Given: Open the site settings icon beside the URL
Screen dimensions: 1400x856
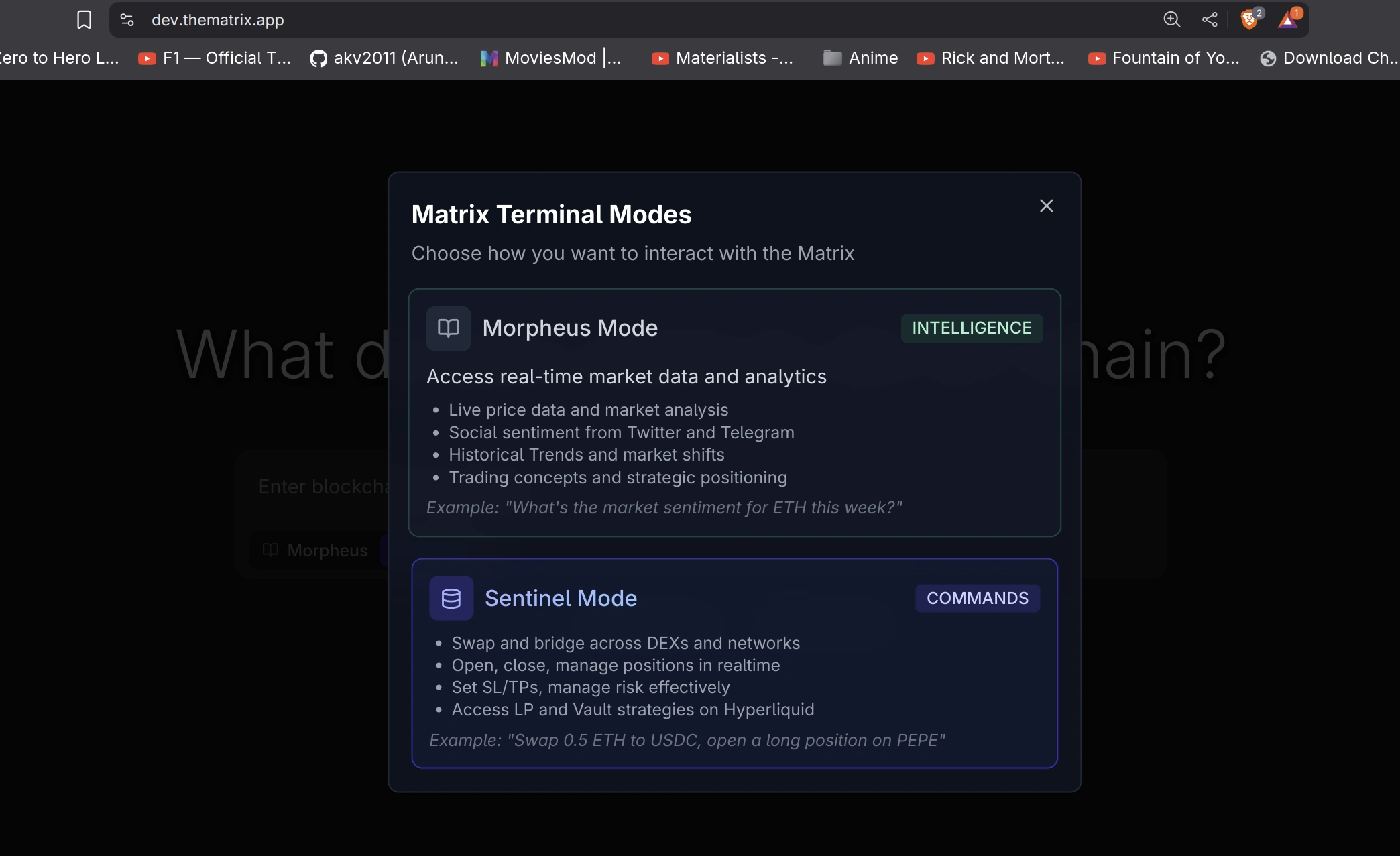Looking at the screenshot, I should coord(127,19).
